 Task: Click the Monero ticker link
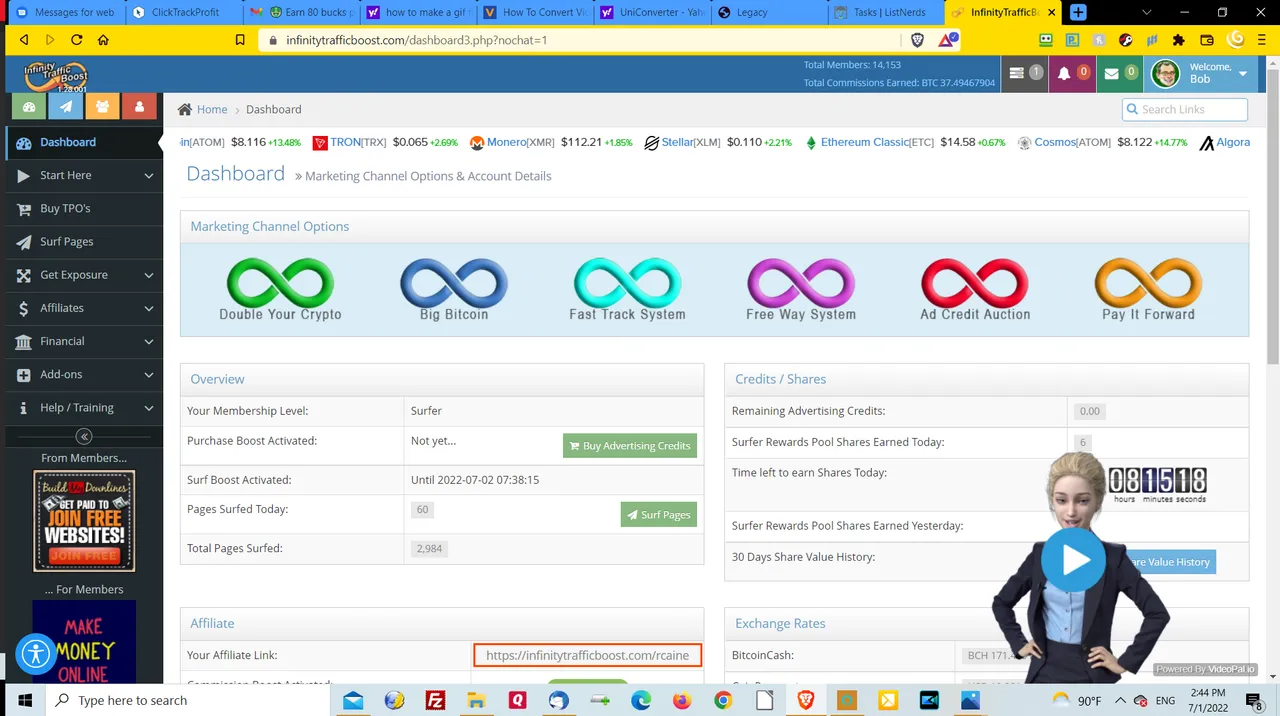[x=506, y=142]
